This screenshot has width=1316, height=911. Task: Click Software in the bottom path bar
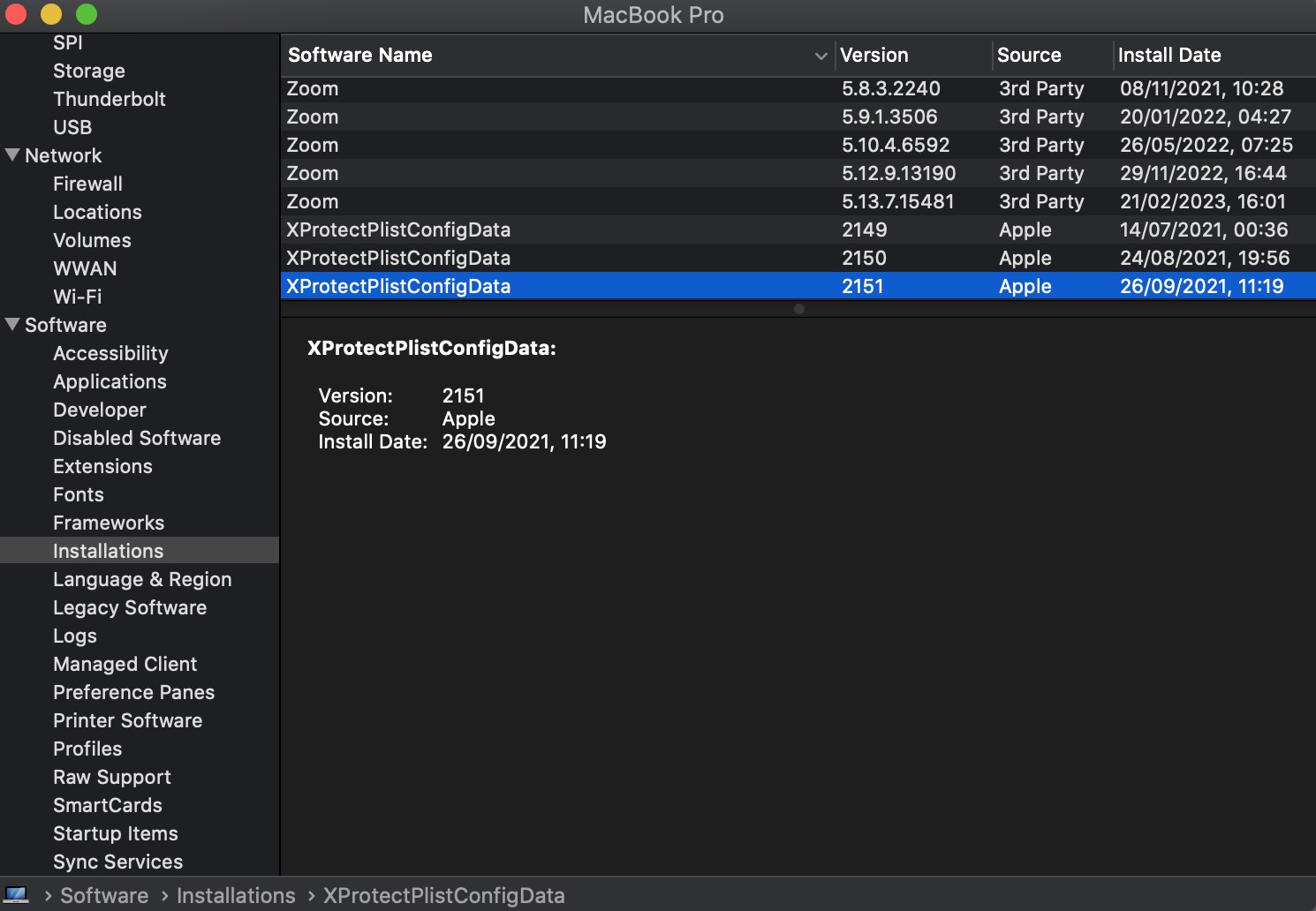coord(104,895)
